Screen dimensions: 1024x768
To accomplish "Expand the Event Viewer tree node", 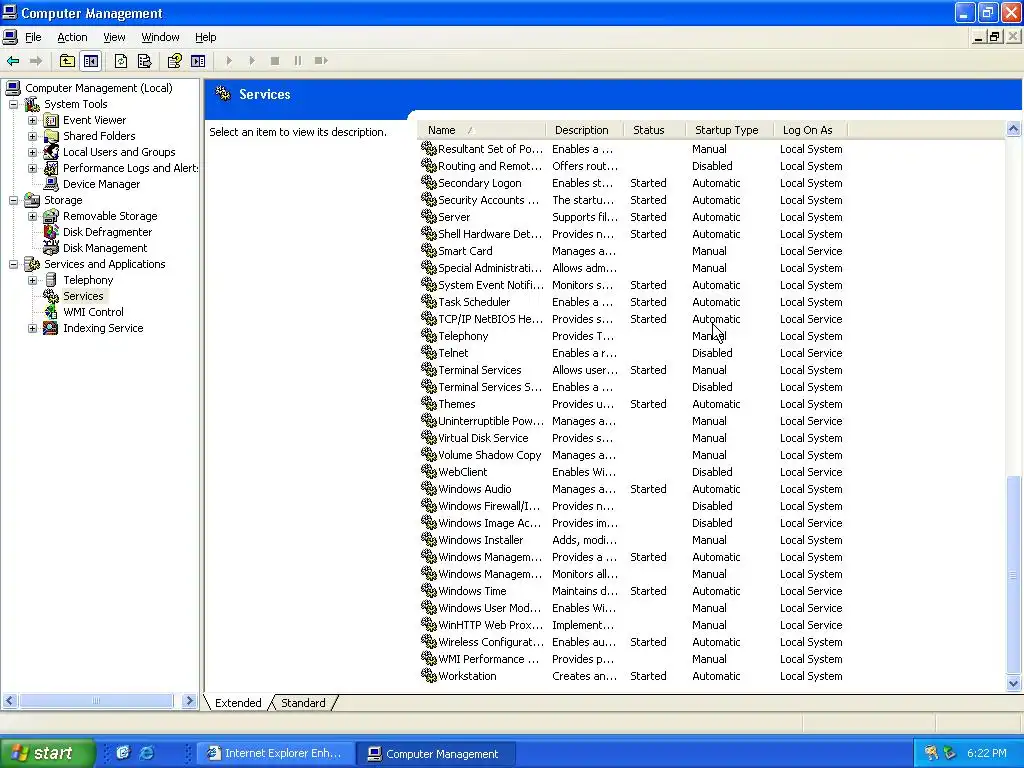I will click(x=32, y=120).
